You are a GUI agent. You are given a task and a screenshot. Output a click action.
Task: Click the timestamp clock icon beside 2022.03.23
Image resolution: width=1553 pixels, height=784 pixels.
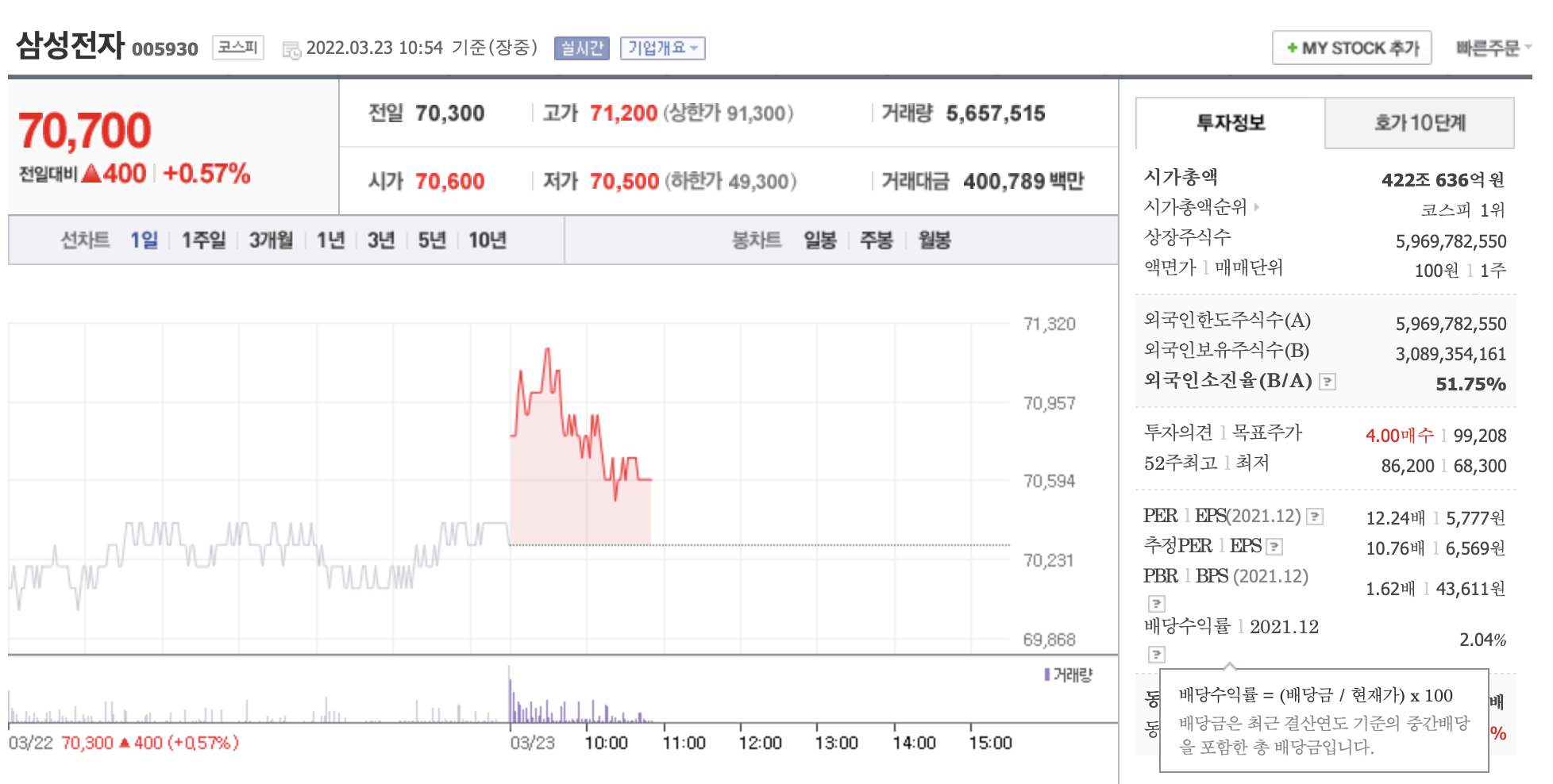point(291,48)
